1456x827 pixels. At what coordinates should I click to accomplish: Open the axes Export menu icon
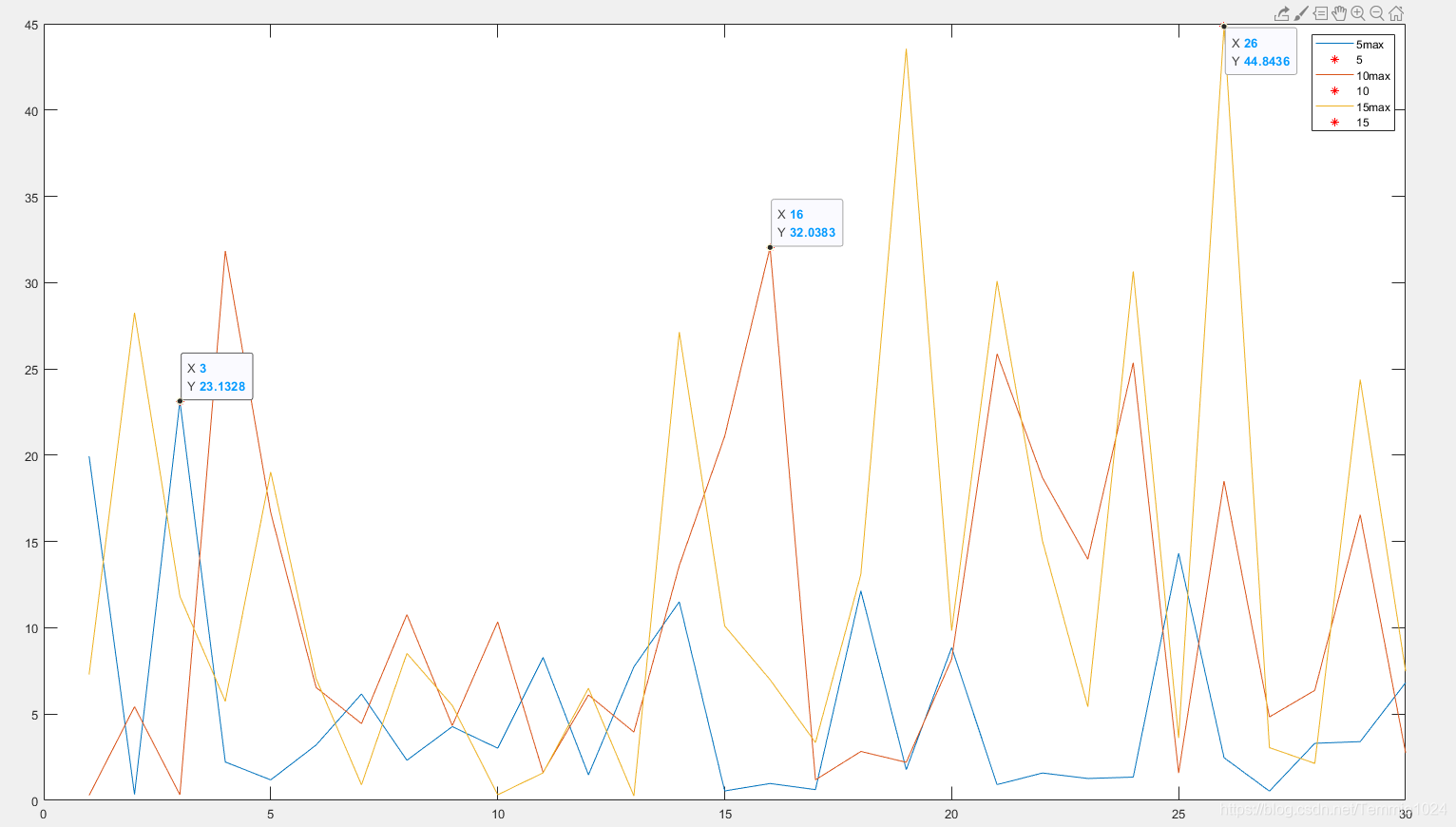tap(1282, 13)
